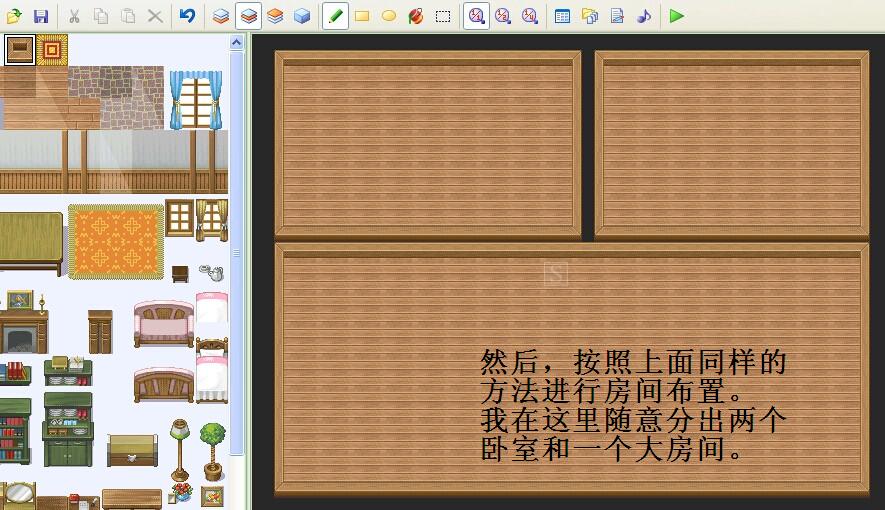The width and height of the screenshot is (885, 510).
Task: Select the Pencil drawing tool
Action: click(x=335, y=16)
